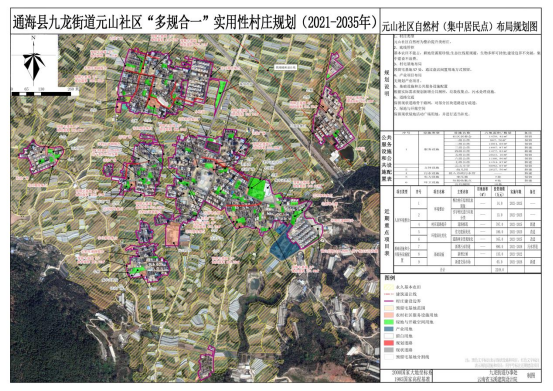Click row number 7 in the projects table

(419, 246)
